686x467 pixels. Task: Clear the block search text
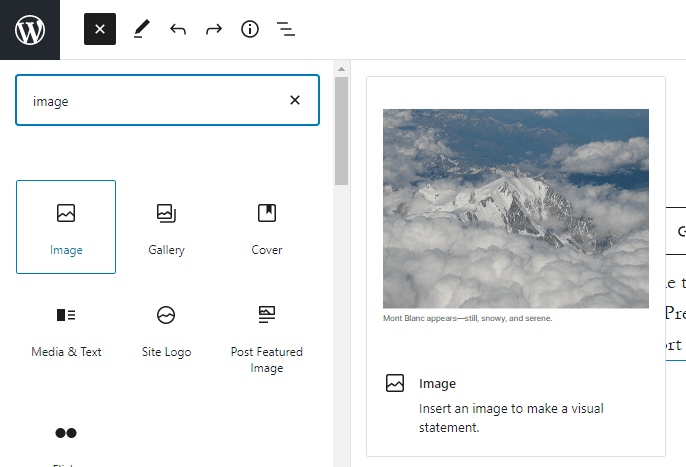pyautogui.click(x=295, y=100)
